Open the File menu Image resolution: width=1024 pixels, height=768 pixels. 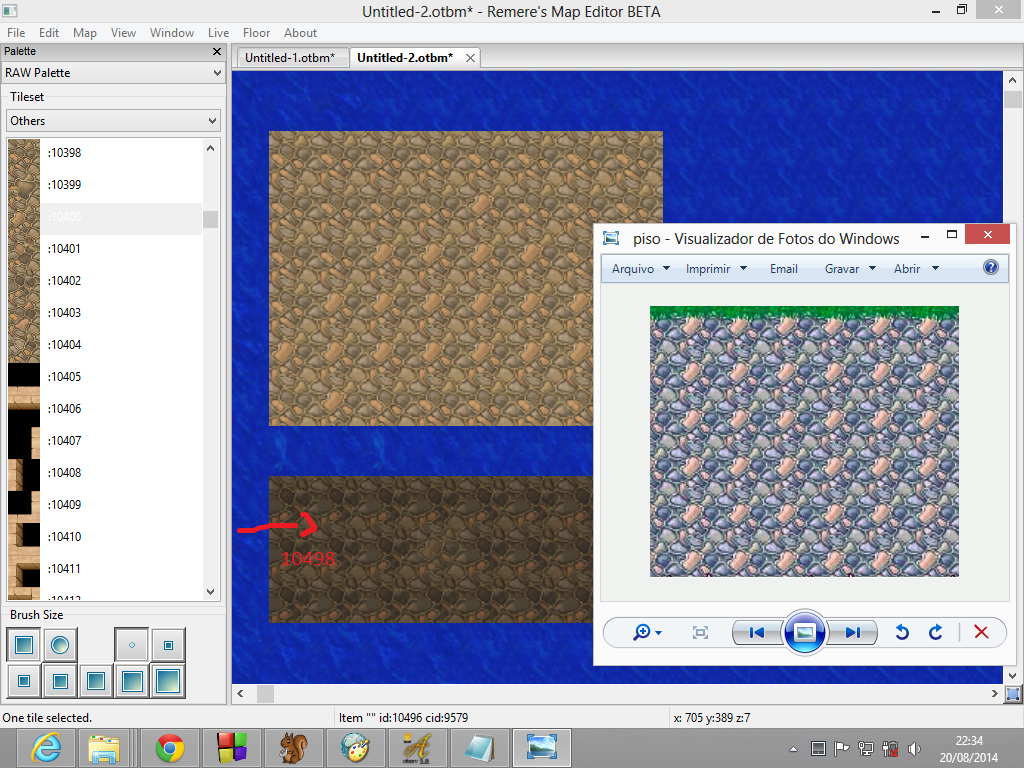(16, 33)
